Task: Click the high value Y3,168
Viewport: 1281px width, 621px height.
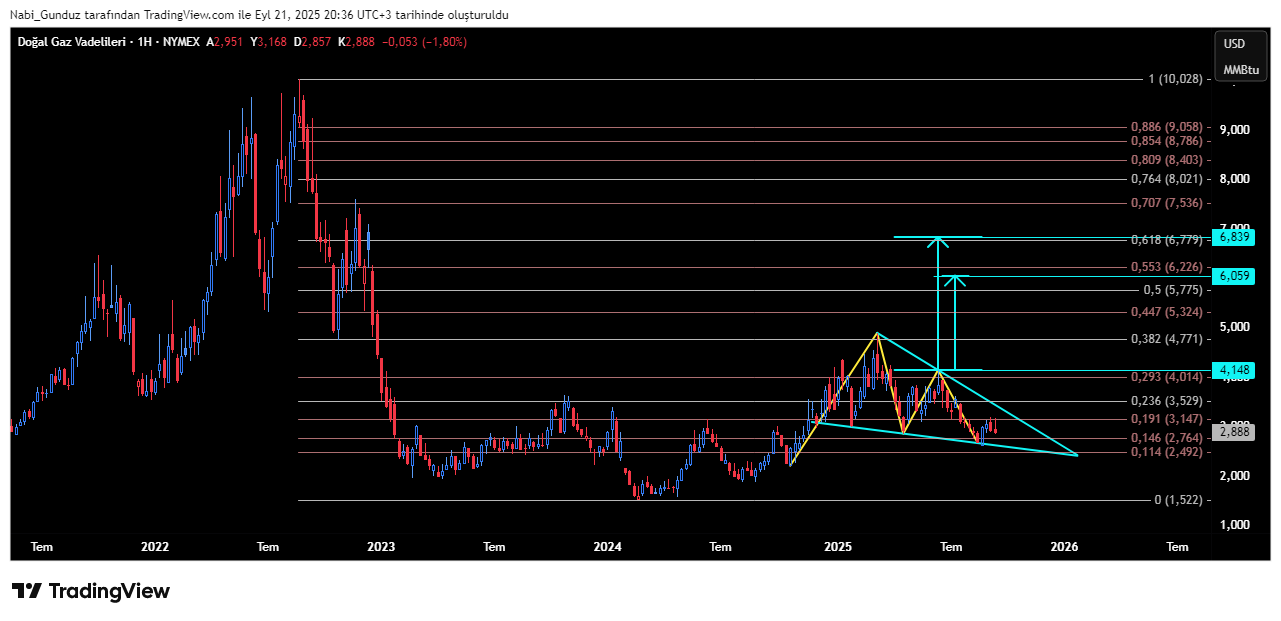Action: point(269,42)
